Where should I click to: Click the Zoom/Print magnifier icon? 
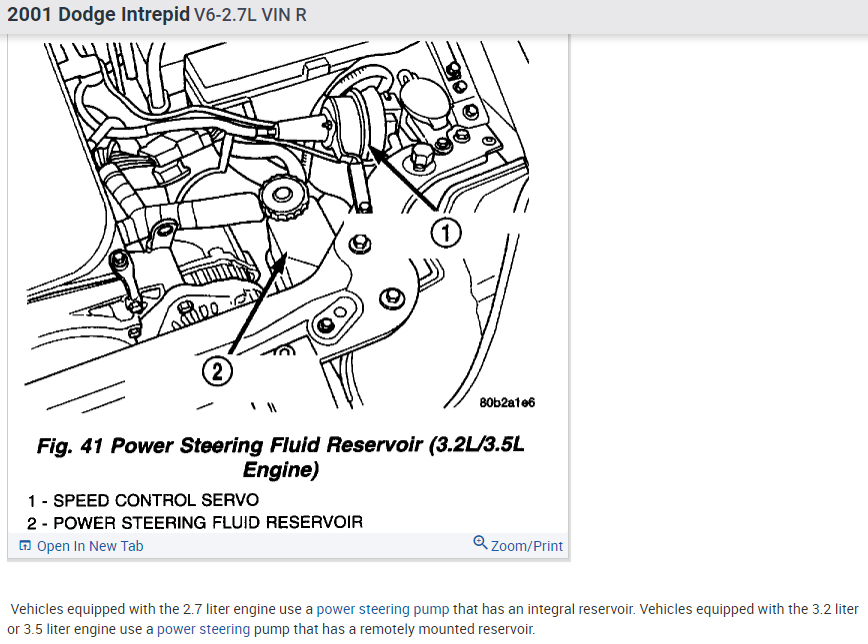480,542
